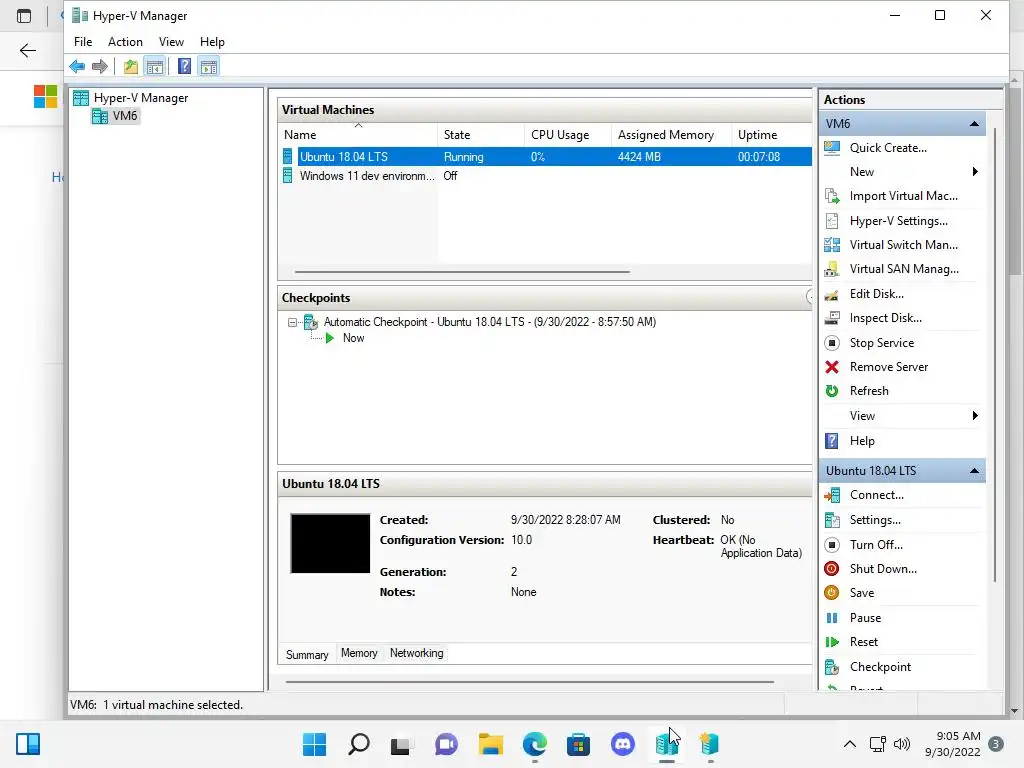Click the orange Save icon
1024x768 pixels.
[x=832, y=593]
